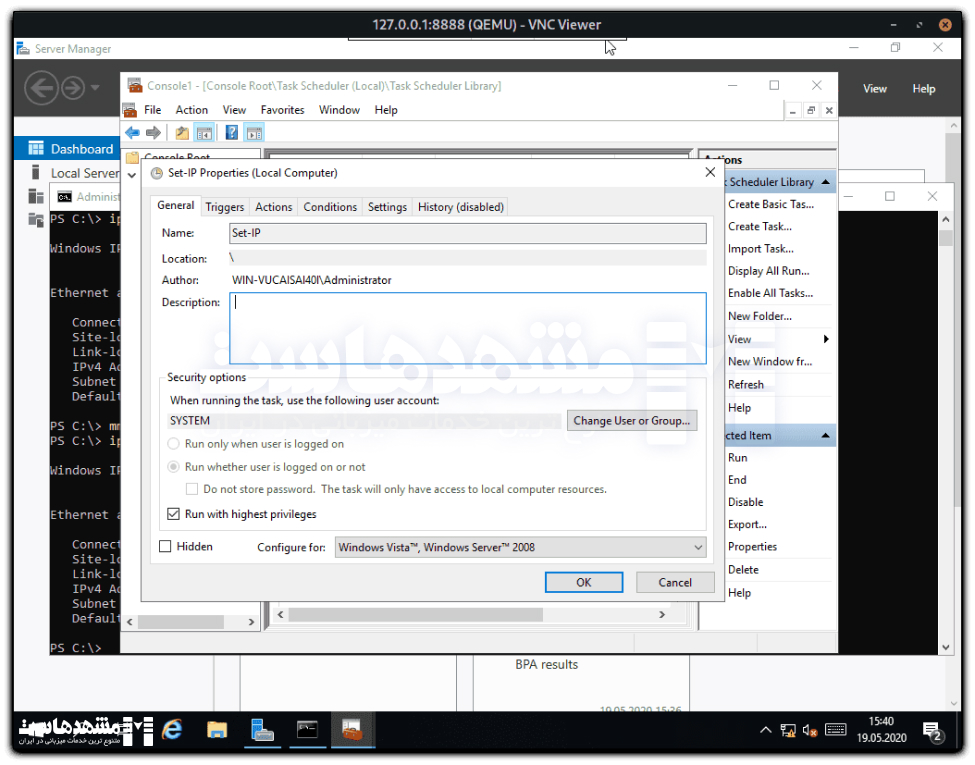
Task: Collapse the Task Scheduler Library actions section
Action: pyautogui.click(x=825, y=182)
